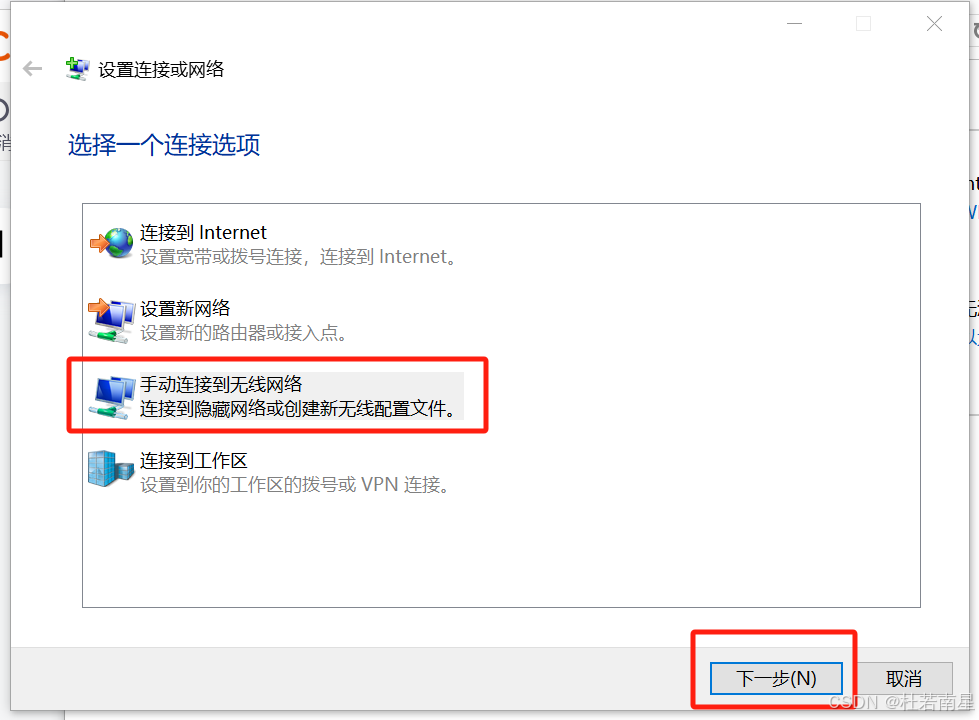This screenshot has height=720, width=979.
Task: Click description 连接到隐藏网络或创建新无线配置文件
Action: pos(298,409)
